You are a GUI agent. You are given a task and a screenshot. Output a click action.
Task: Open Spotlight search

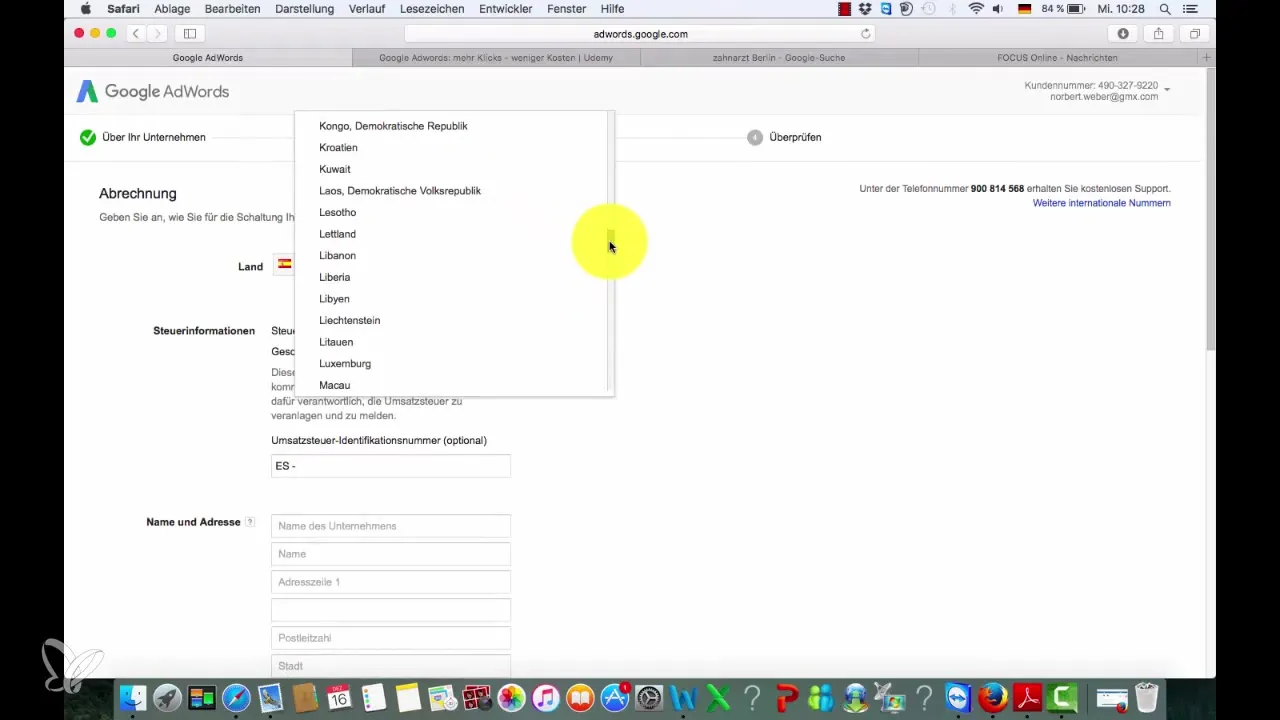(1165, 9)
